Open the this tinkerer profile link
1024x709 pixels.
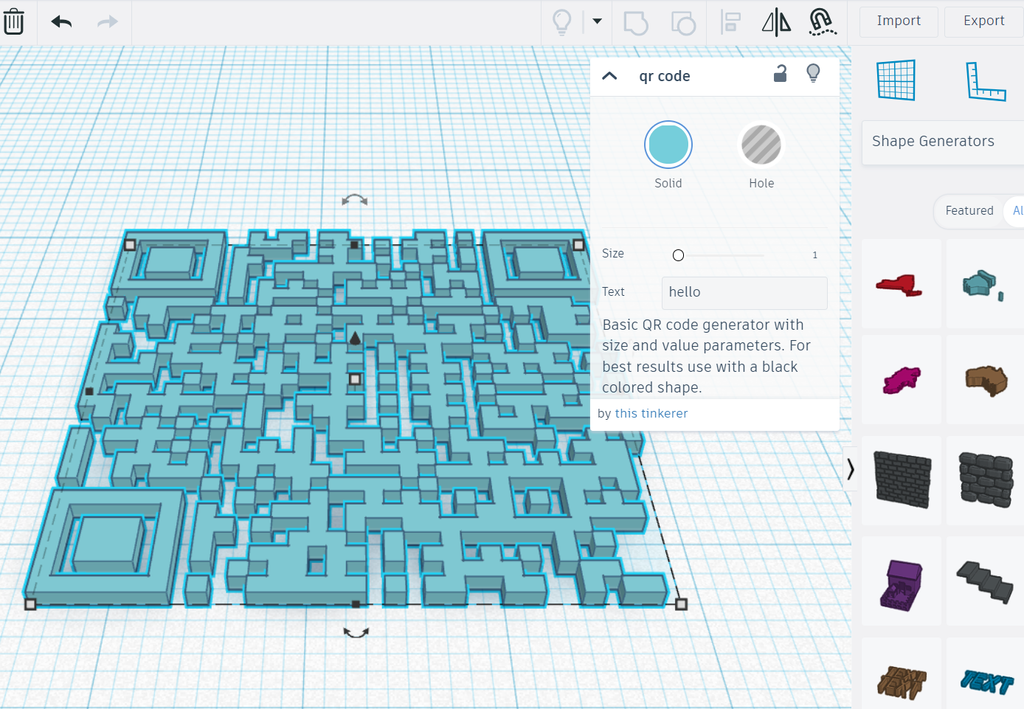click(651, 413)
